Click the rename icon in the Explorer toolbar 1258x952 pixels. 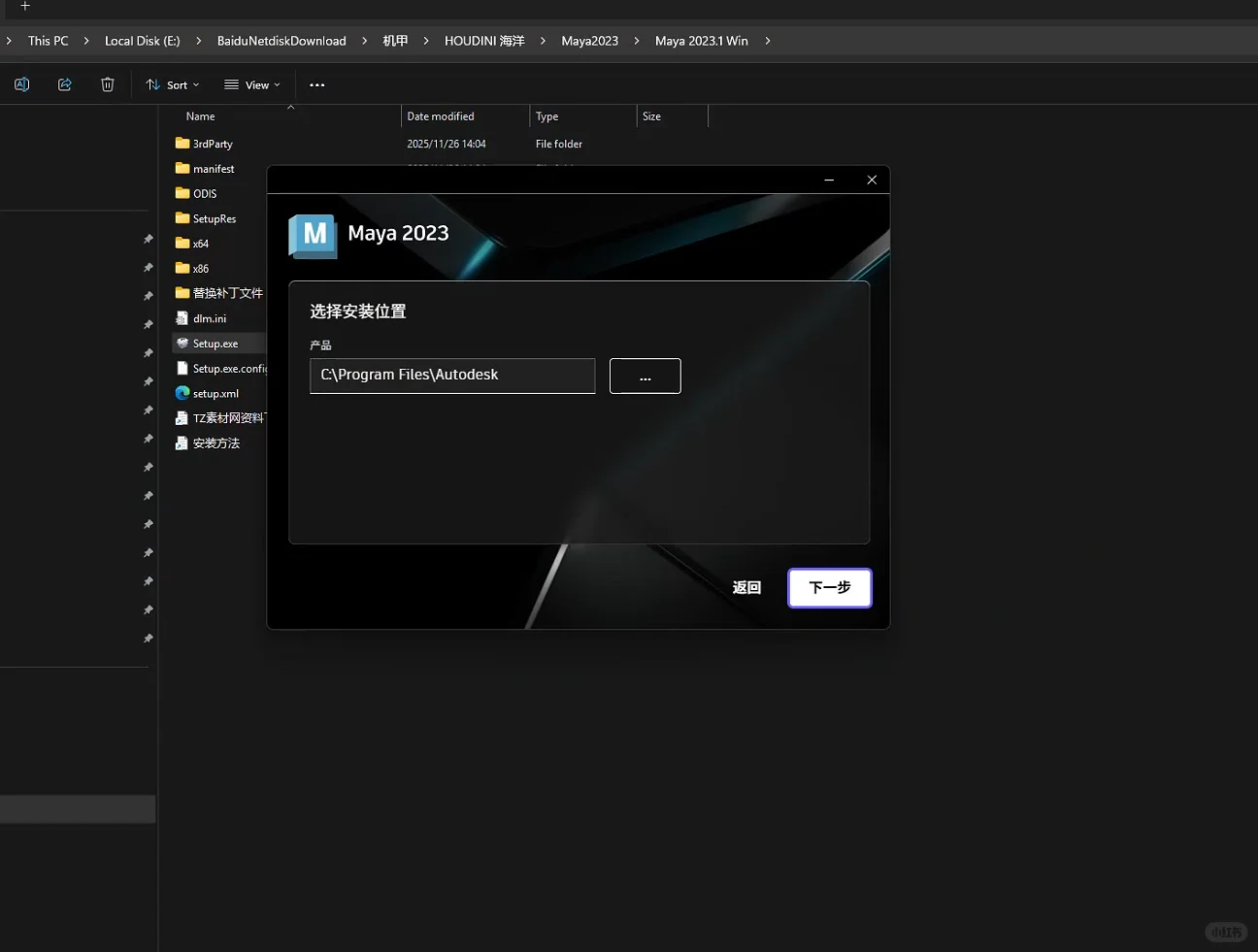coord(21,84)
